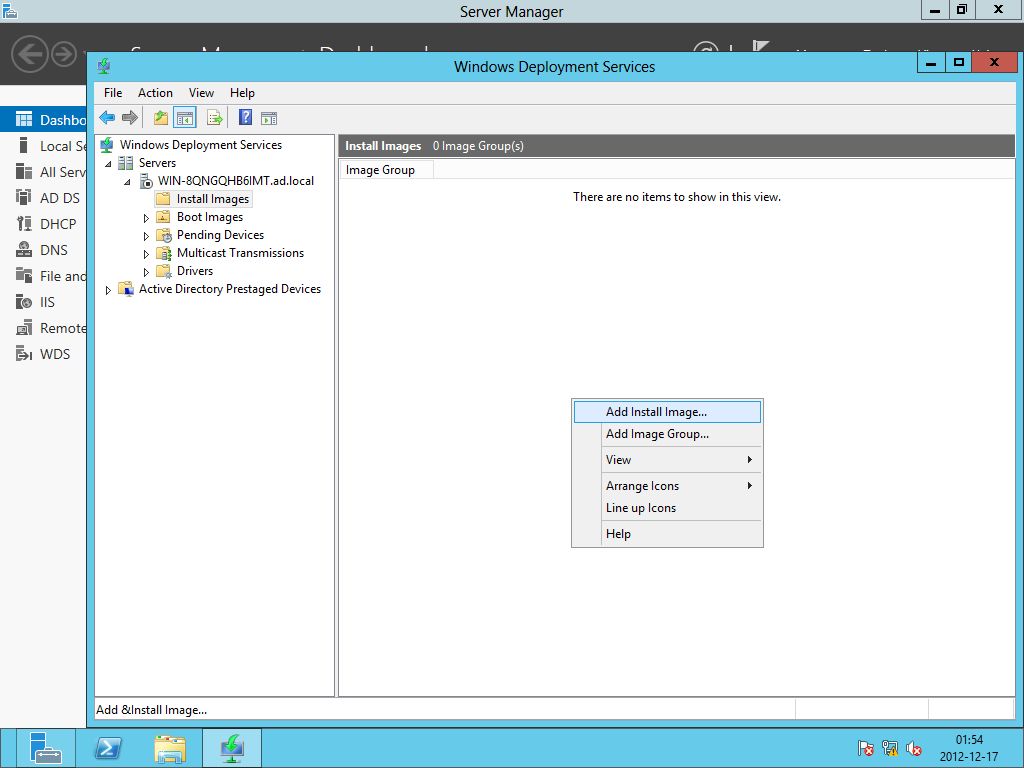Screen dimensions: 1024x768
Task: Click the Windows Deployment Services root node icon
Action: pyautogui.click(x=106, y=145)
